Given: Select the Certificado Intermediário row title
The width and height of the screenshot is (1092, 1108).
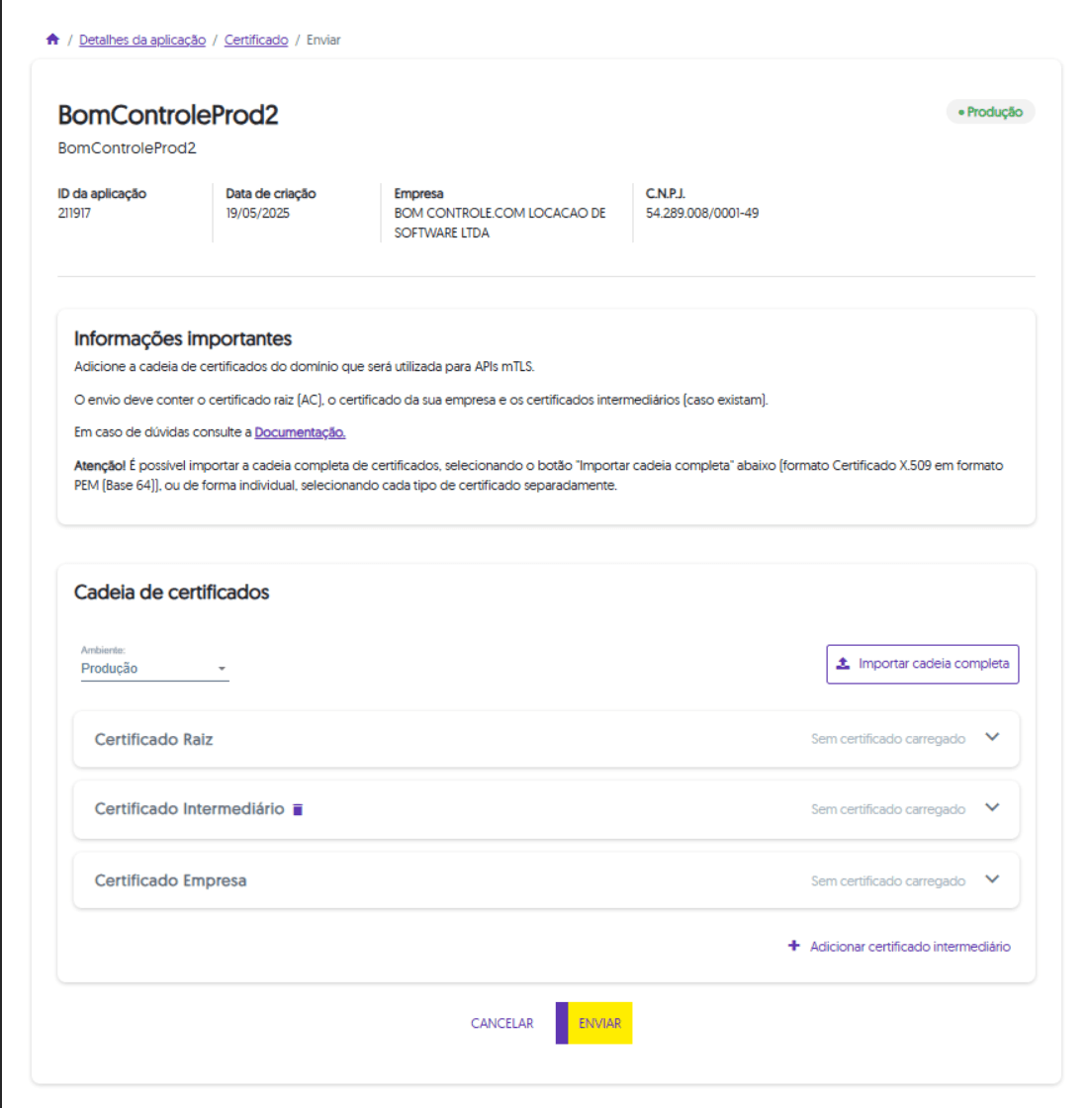Looking at the screenshot, I should click(189, 809).
